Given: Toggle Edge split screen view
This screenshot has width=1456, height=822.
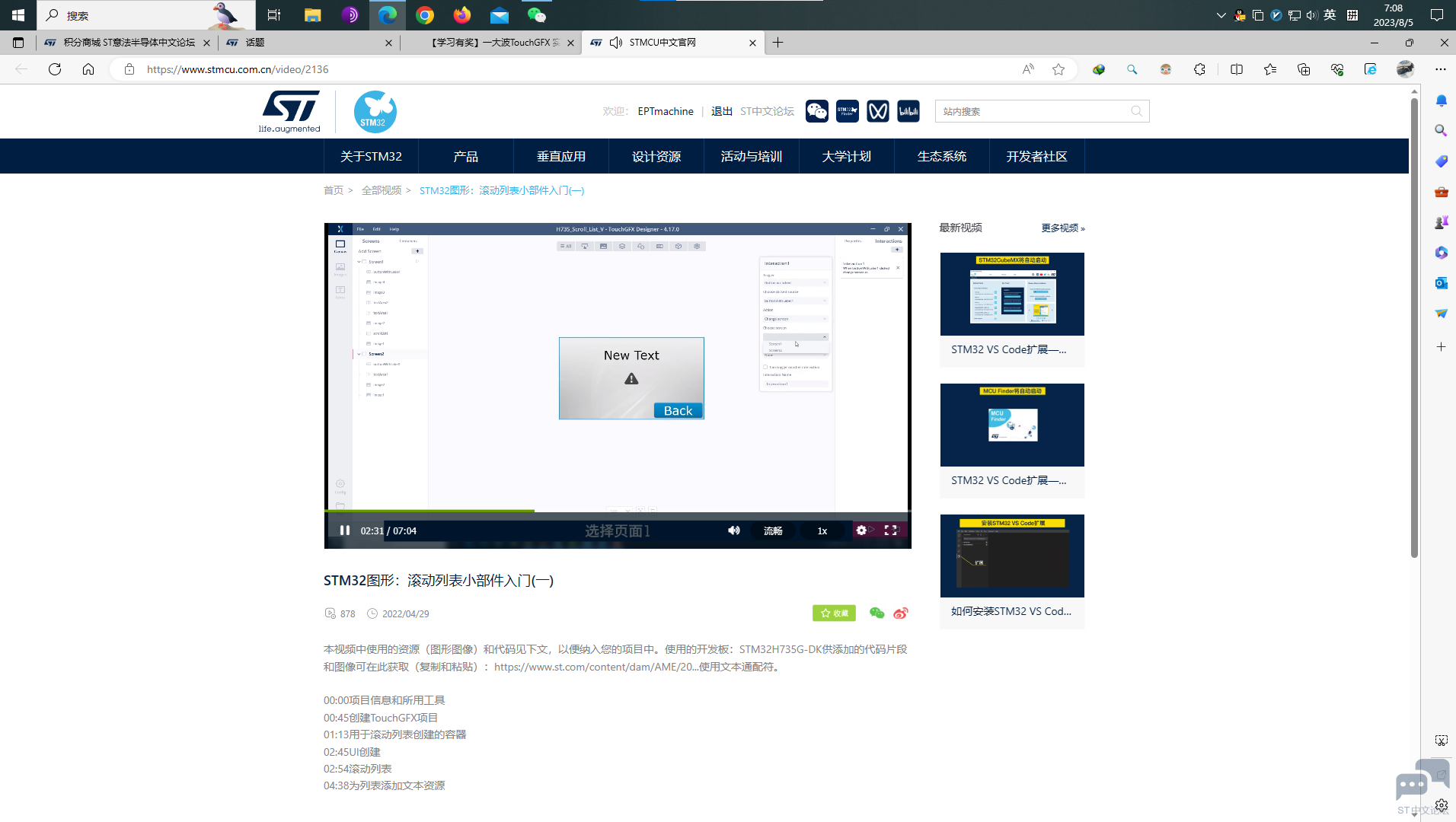Looking at the screenshot, I should pos(1237,69).
